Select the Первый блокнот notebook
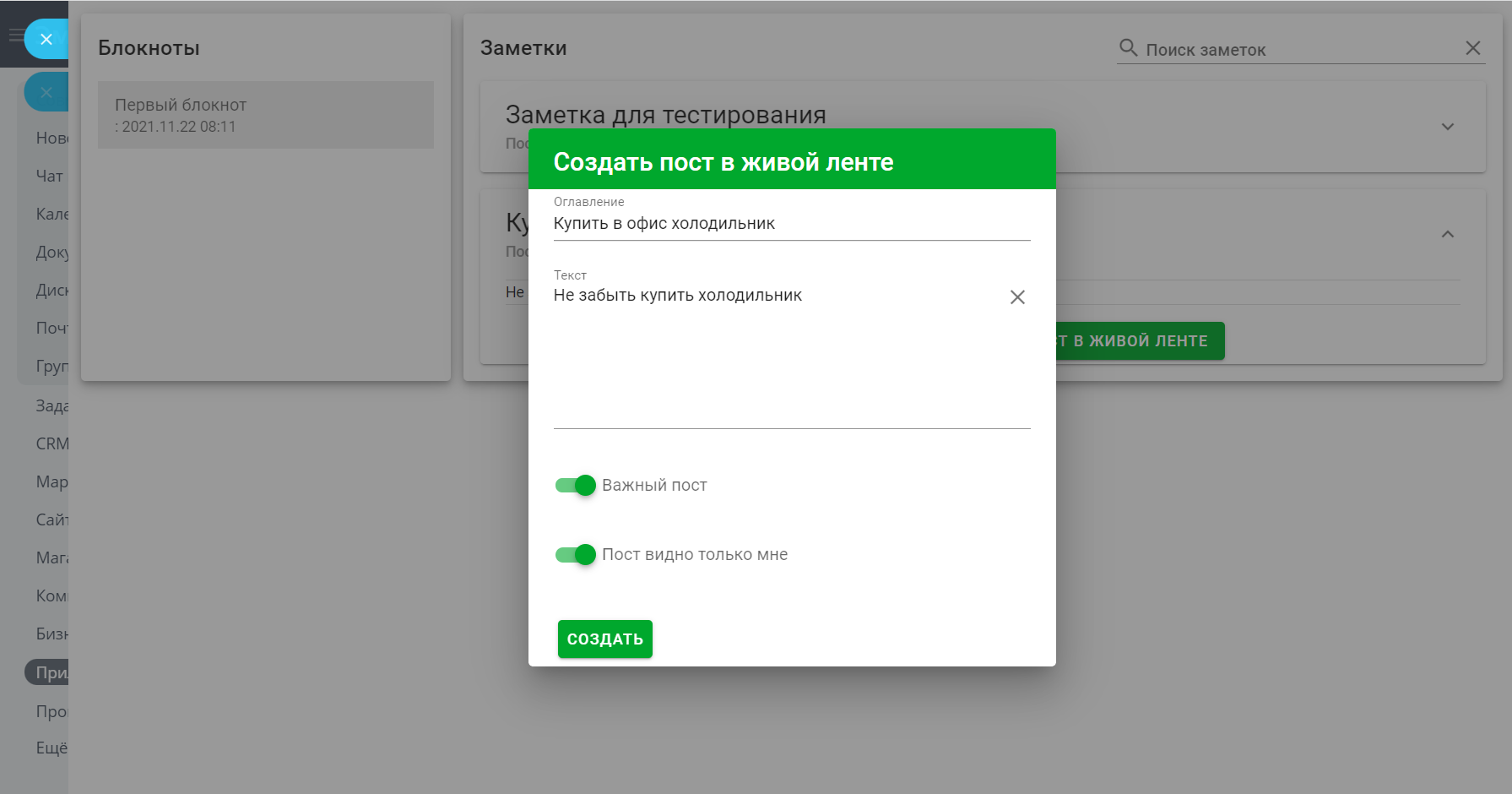 [x=265, y=115]
